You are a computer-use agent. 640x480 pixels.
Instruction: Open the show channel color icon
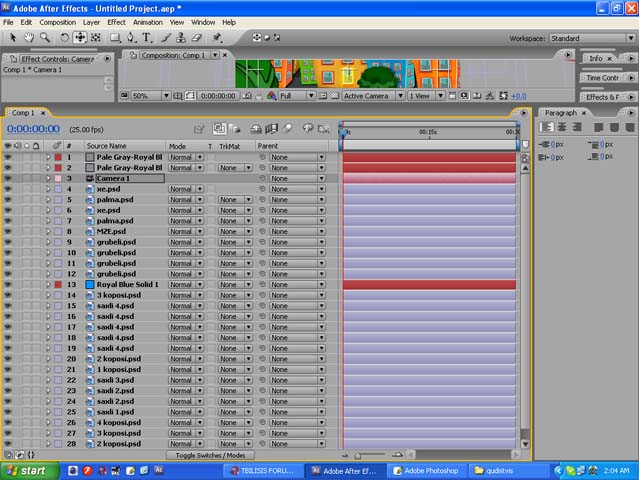click(x=271, y=96)
